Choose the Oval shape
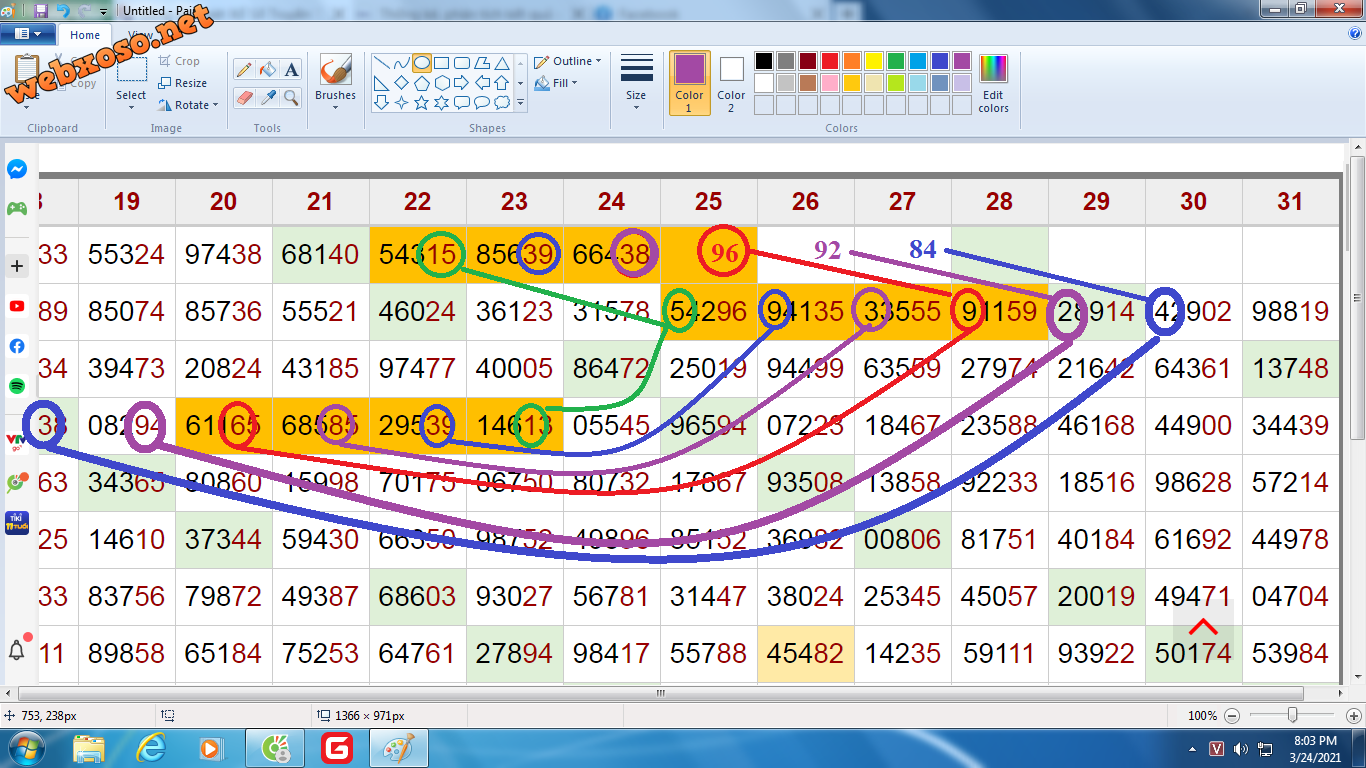Viewport: 1366px width, 768px height. coord(422,63)
